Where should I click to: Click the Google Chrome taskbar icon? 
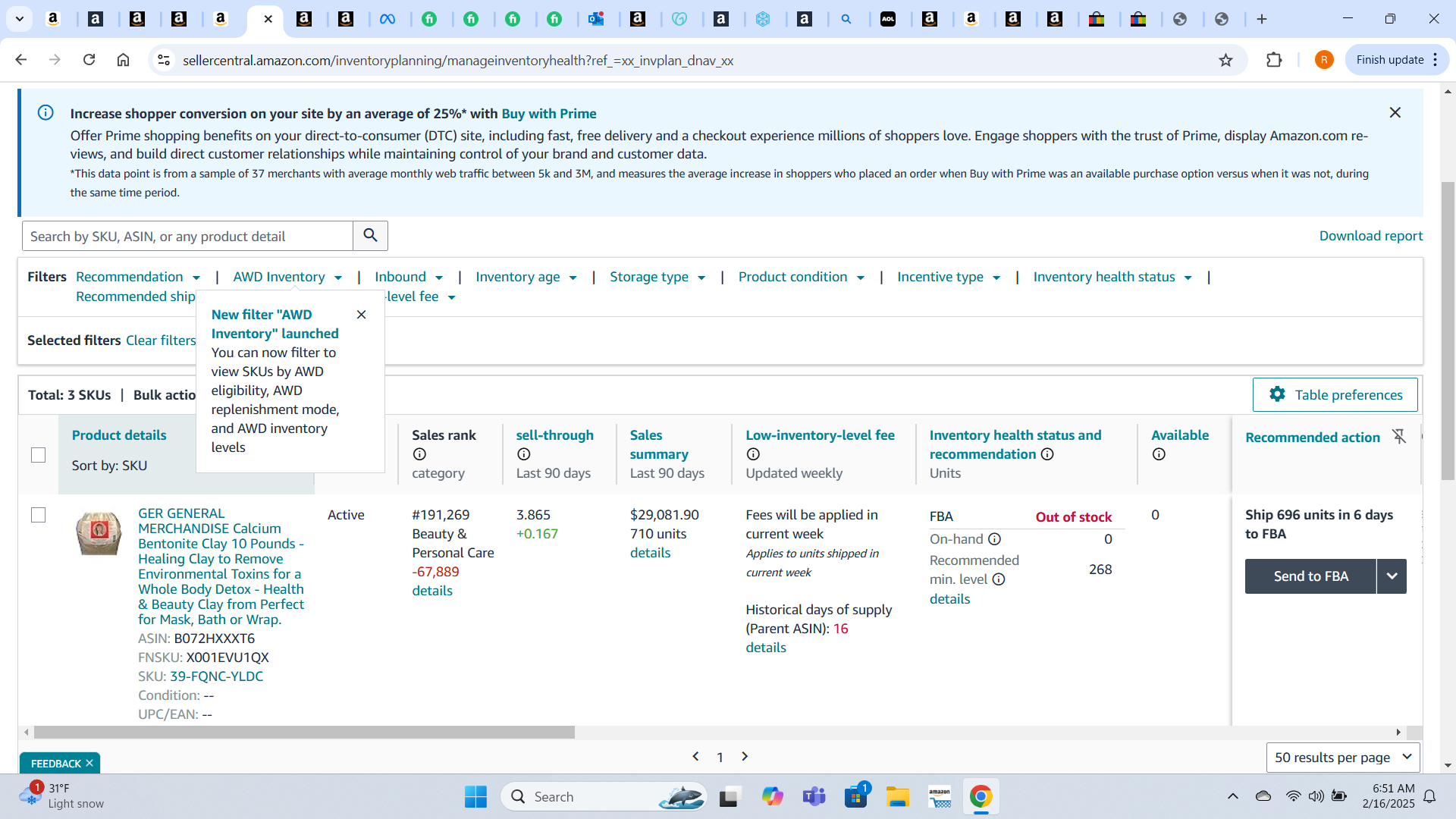coord(981,796)
